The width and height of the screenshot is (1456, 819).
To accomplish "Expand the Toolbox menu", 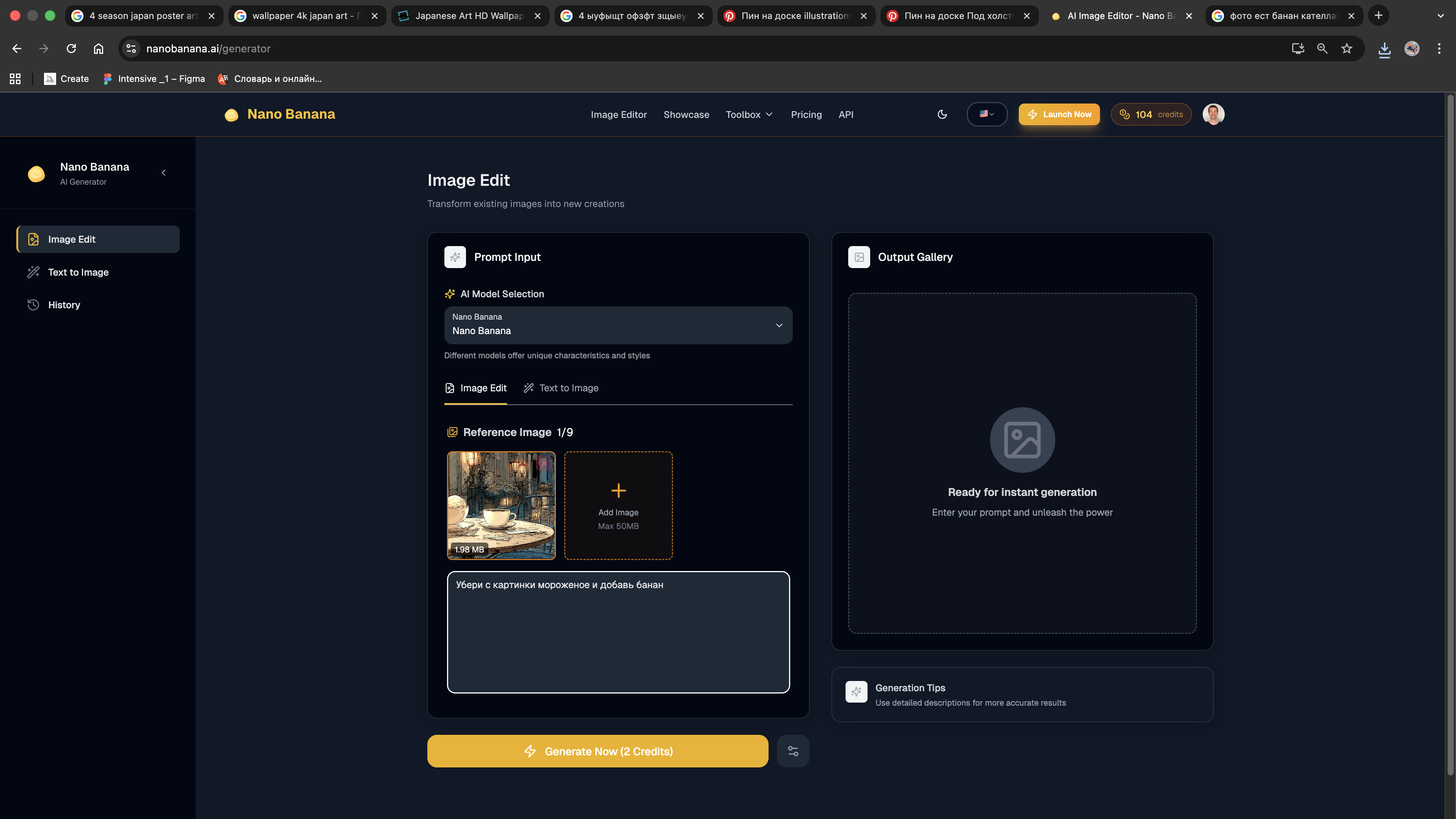I will click(748, 115).
